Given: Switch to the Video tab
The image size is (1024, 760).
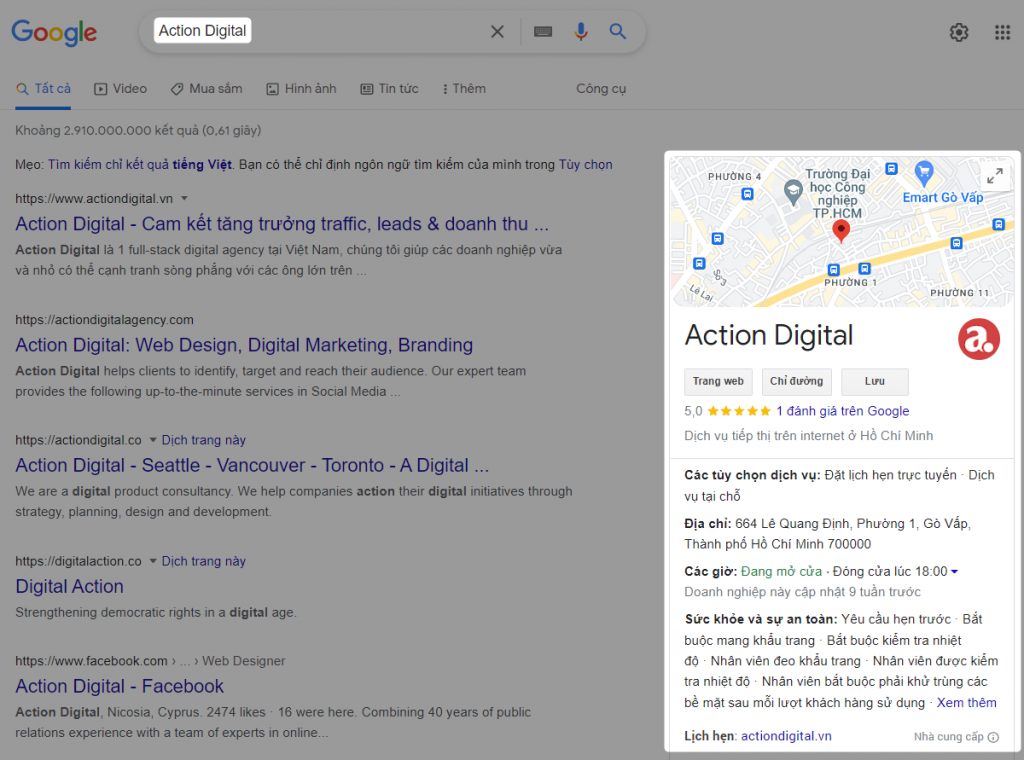Looking at the screenshot, I should 121,89.
